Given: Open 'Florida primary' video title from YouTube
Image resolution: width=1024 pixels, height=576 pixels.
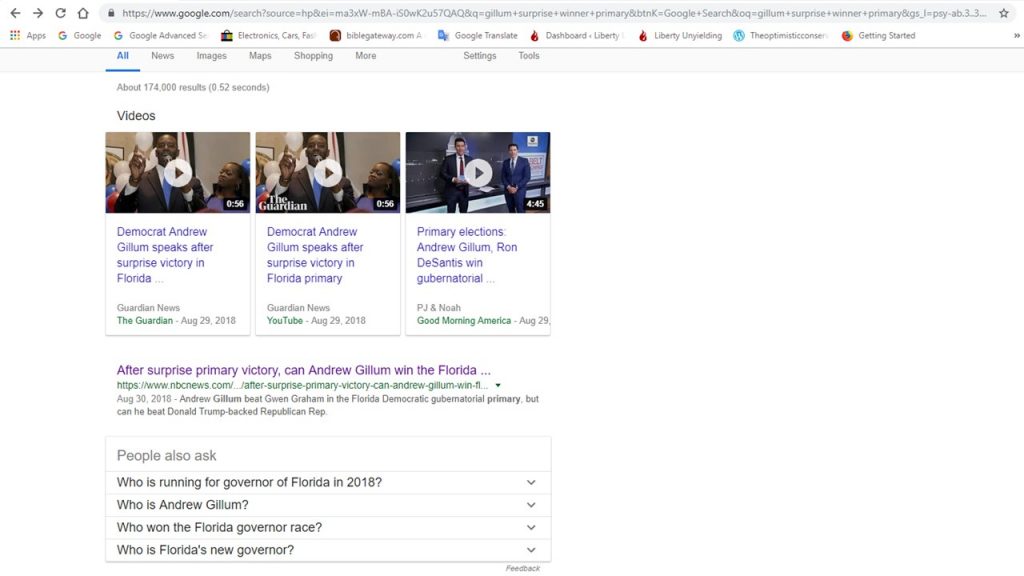Looking at the screenshot, I should (315, 255).
